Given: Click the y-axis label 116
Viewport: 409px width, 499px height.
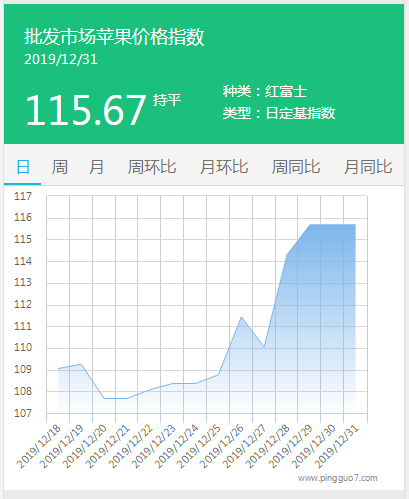Looking at the screenshot, I should coord(23,218).
